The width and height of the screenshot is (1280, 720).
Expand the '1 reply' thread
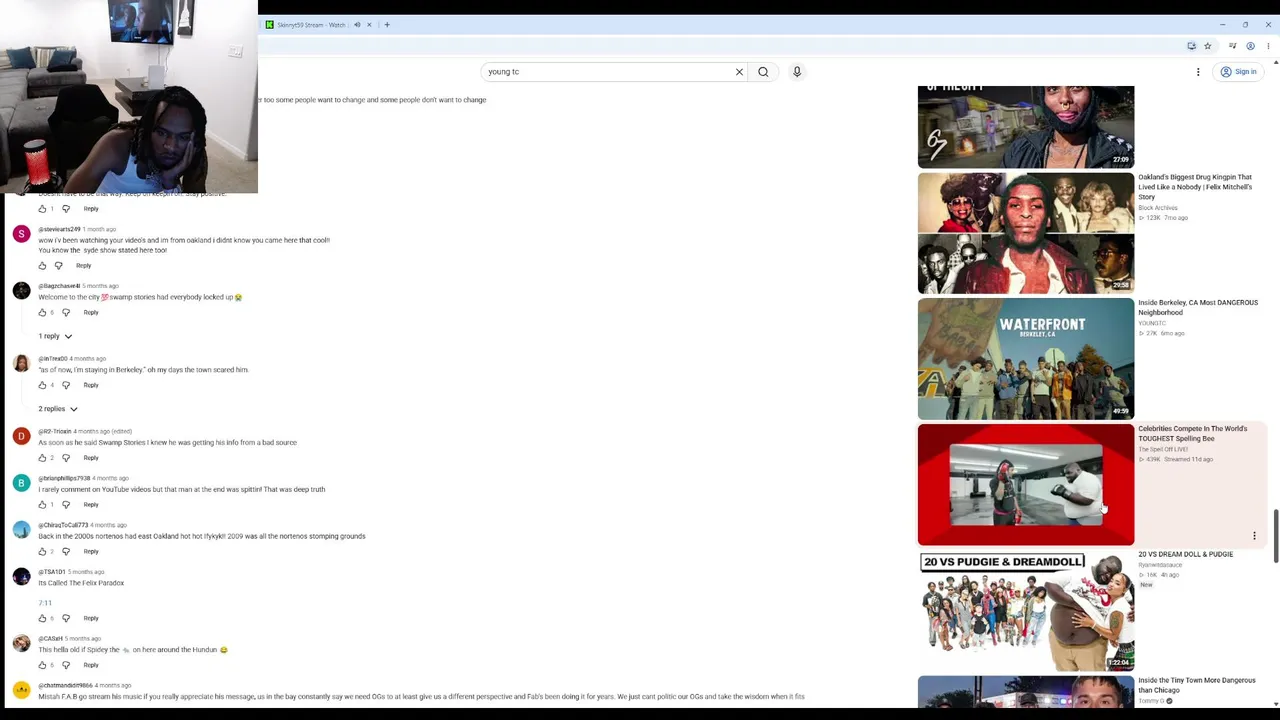55,336
